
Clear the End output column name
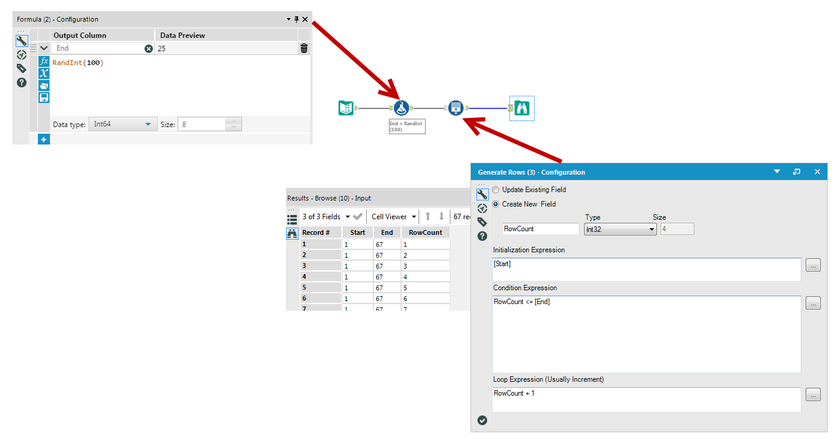(x=148, y=49)
